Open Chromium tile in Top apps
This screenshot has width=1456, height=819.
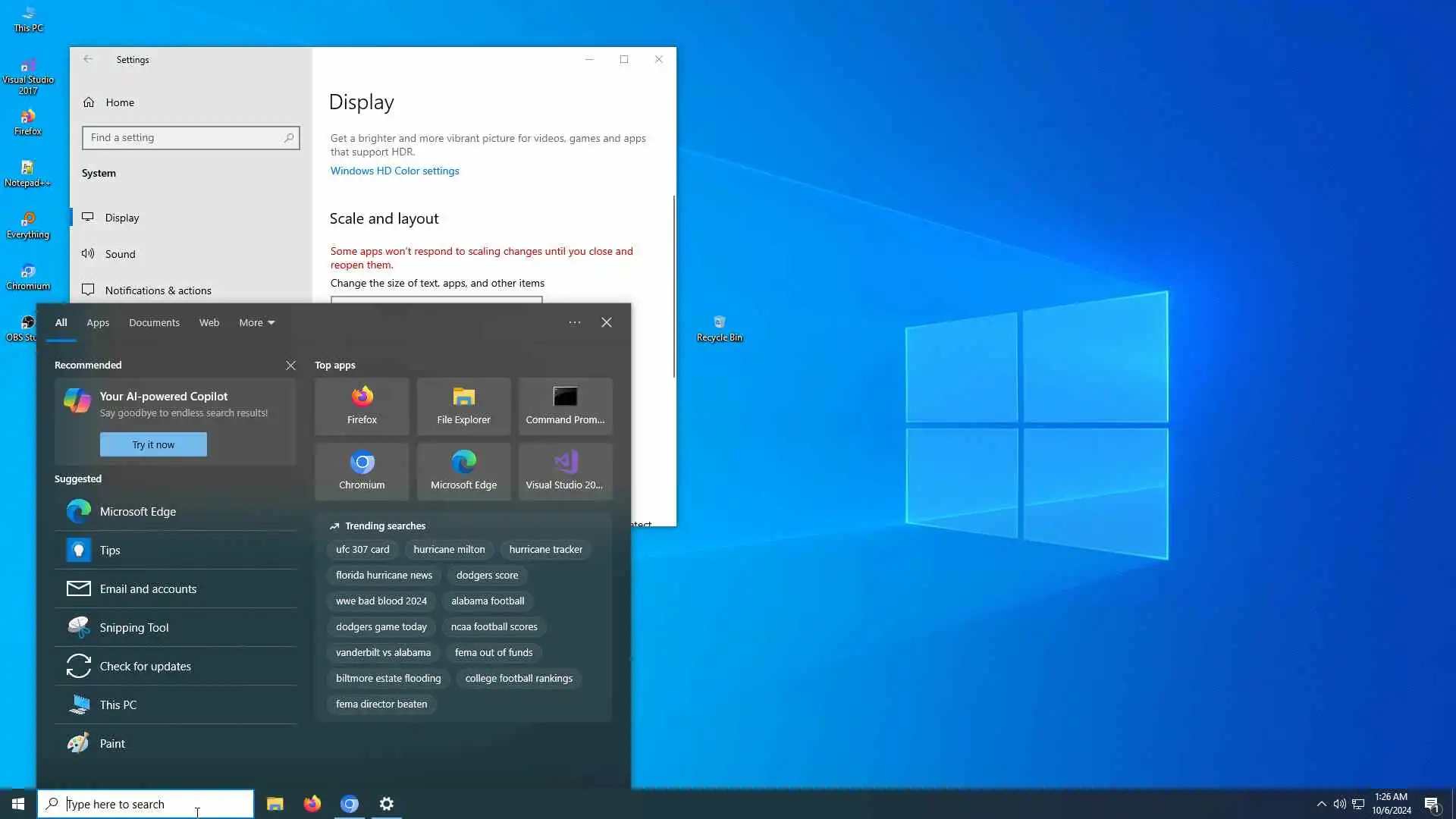pos(362,471)
